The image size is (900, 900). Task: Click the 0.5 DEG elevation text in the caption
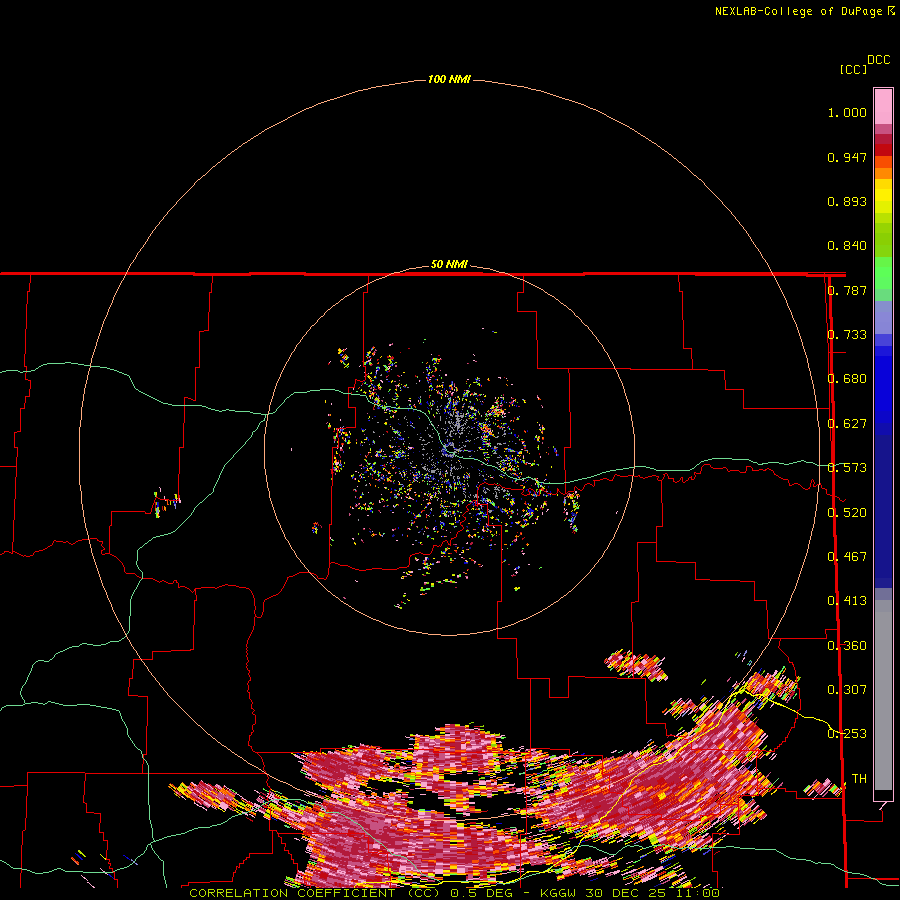(481, 893)
